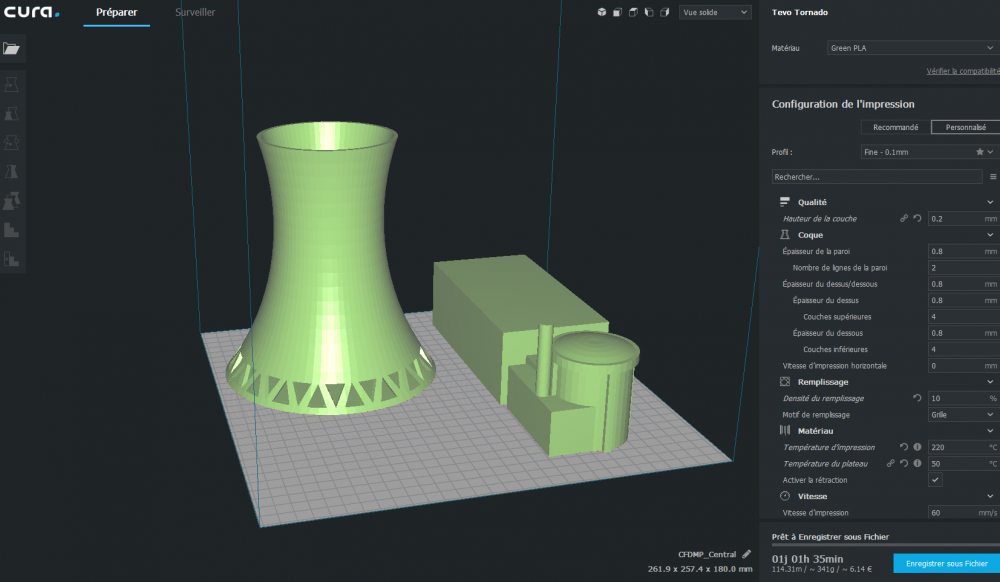Open the Motif de remplissage Grille dropdown
The height and width of the screenshot is (582, 1000).
[963, 414]
